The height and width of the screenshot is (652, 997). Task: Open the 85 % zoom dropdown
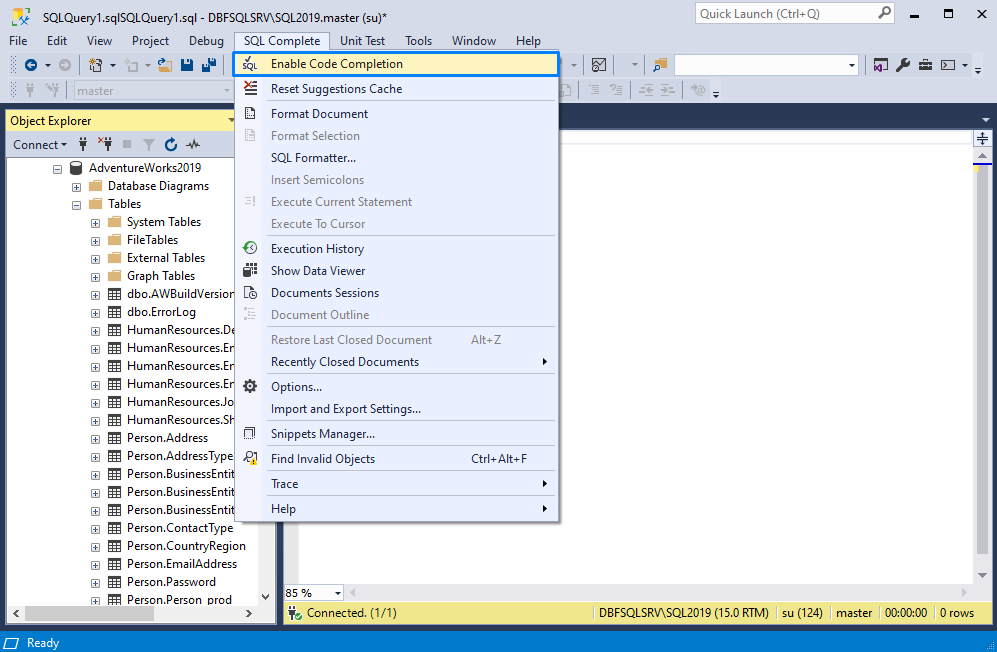click(x=338, y=593)
